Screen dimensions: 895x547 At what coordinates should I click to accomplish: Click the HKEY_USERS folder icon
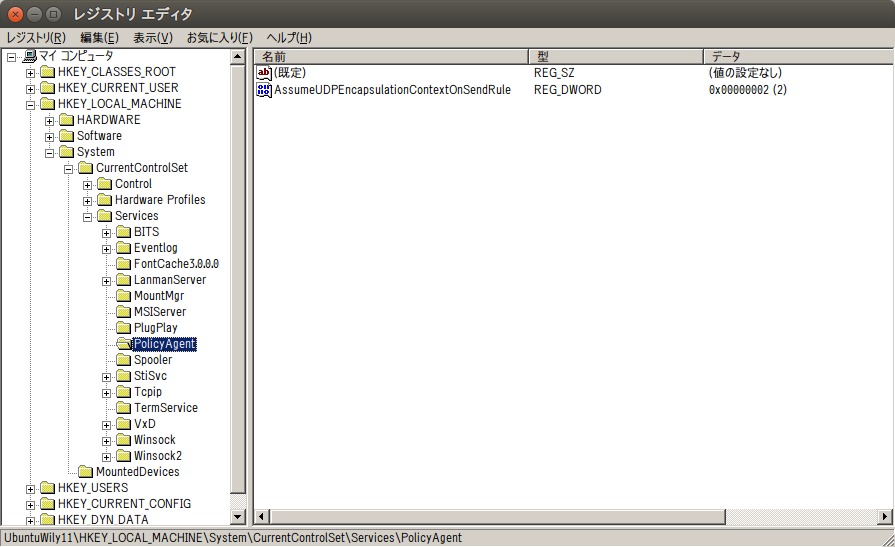tap(48, 488)
